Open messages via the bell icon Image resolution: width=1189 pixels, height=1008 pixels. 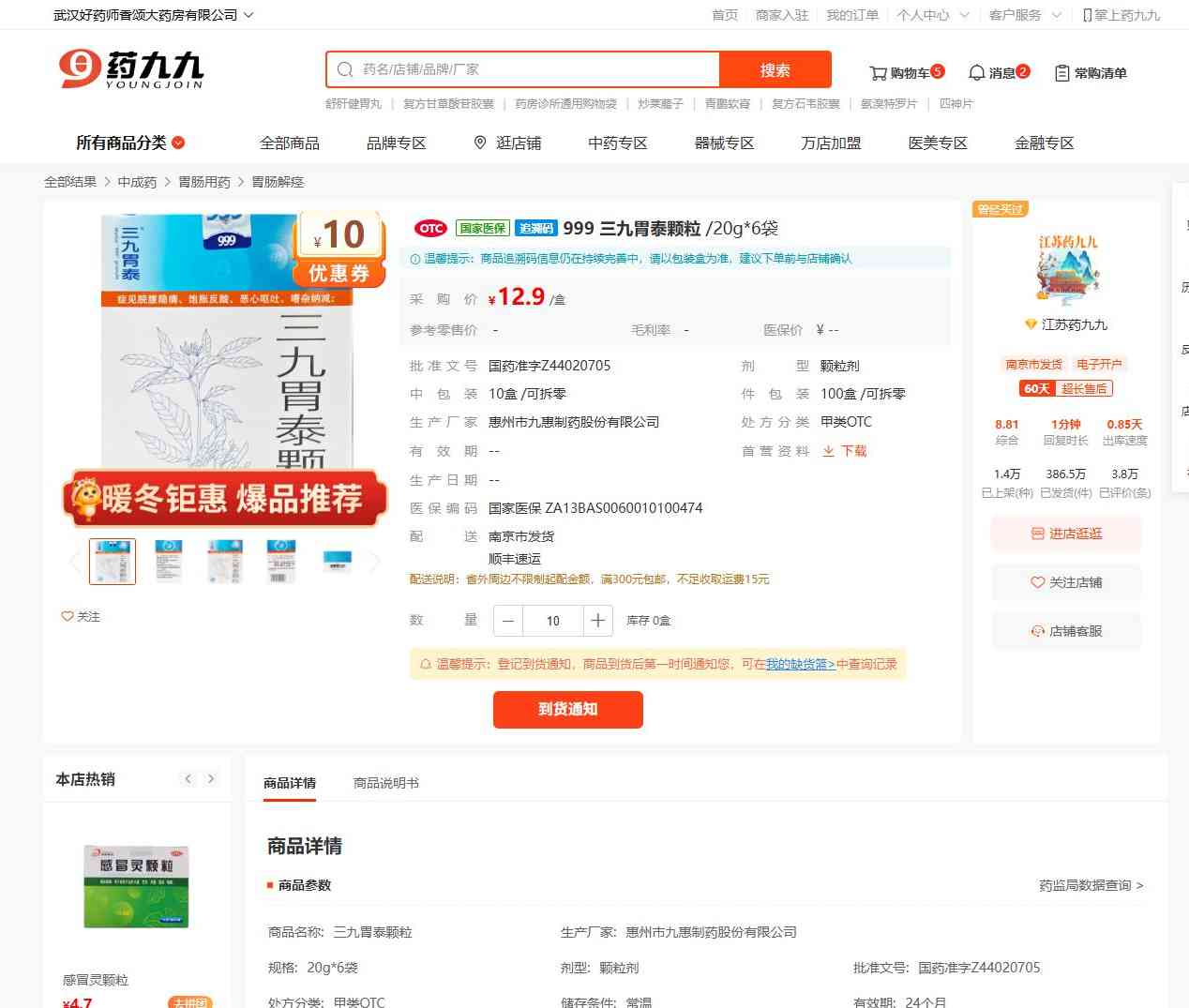pyautogui.click(x=976, y=73)
